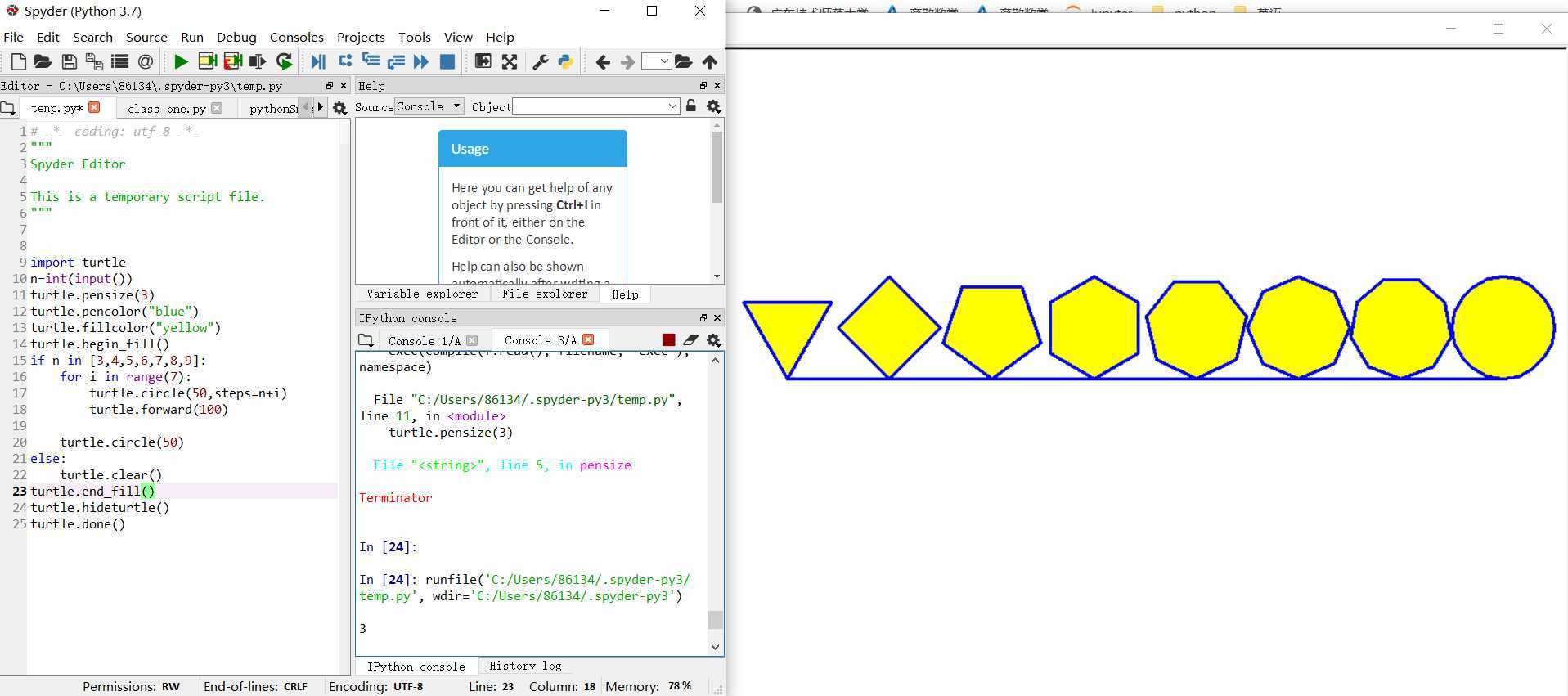
Task: Open the Projects menu
Action: pyautogui.click(x=361, y=37)
